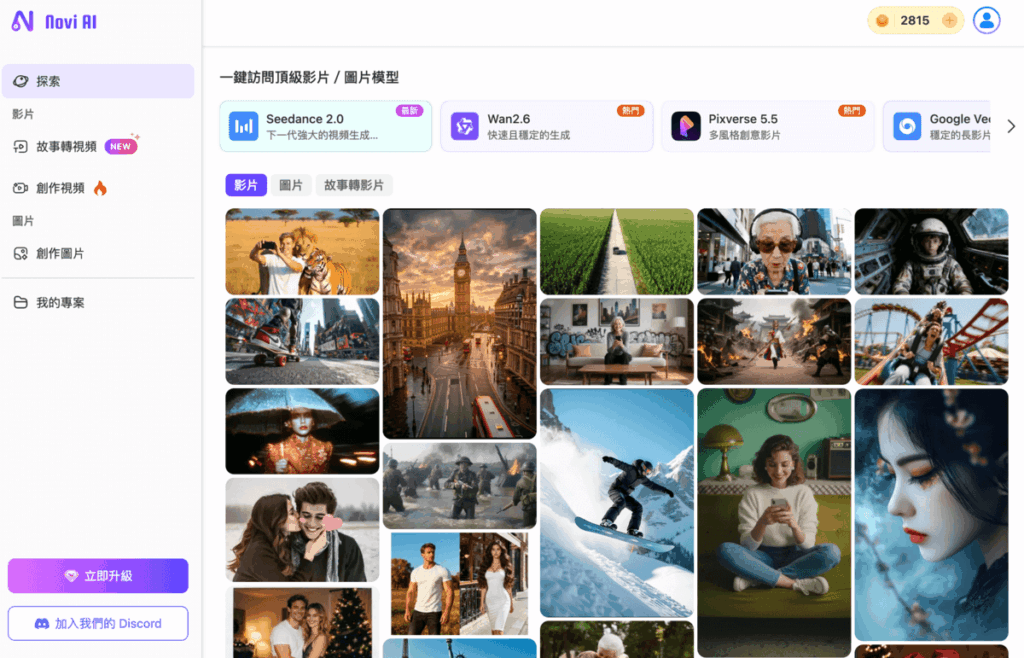The width and height of the screenshot is (1024, 658).
Task: Open the user profile avatar
Action: pyautogui.click(x=986, y=20)
